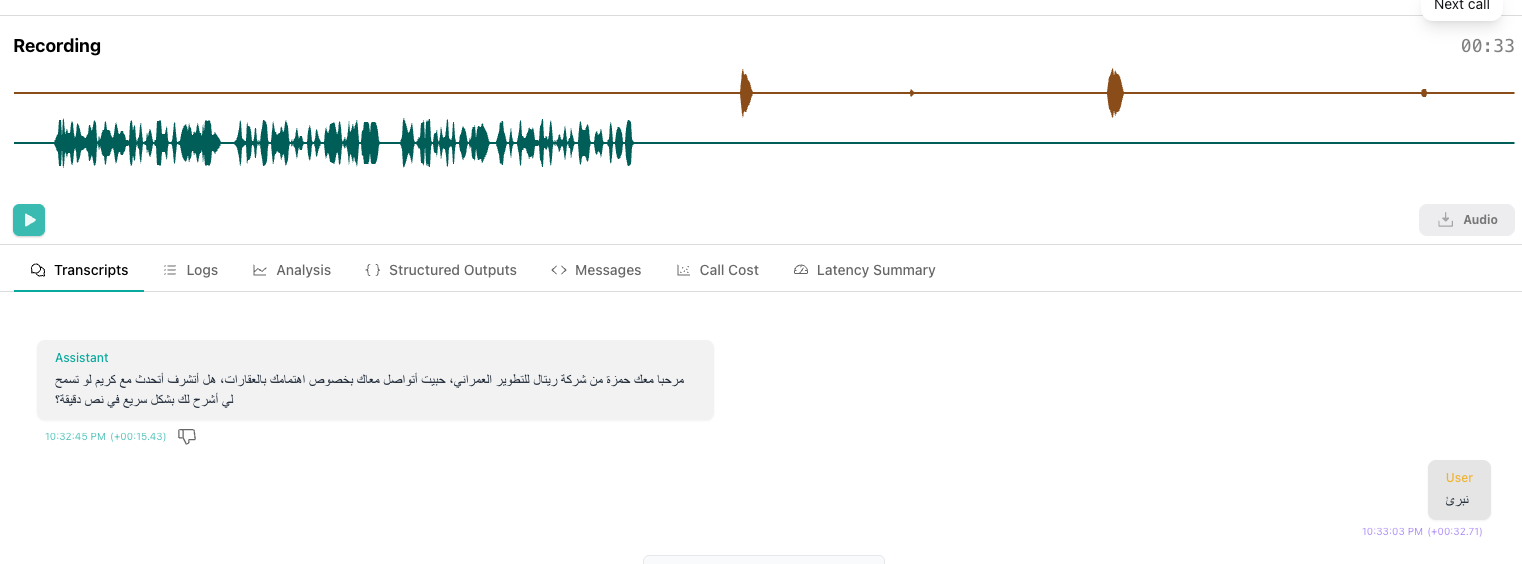Go to the Next call
1522x564 pixels.
click(1461, 6)
